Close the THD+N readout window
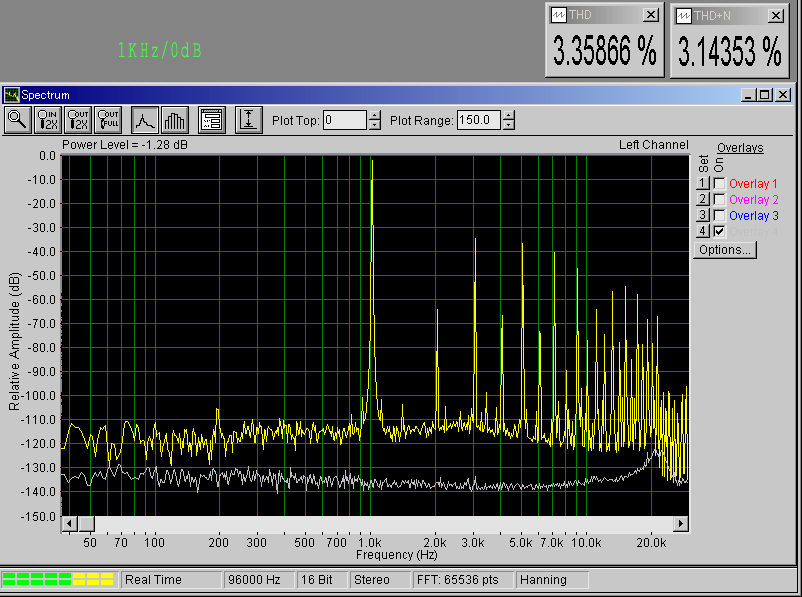 click(x=776, y=16)
